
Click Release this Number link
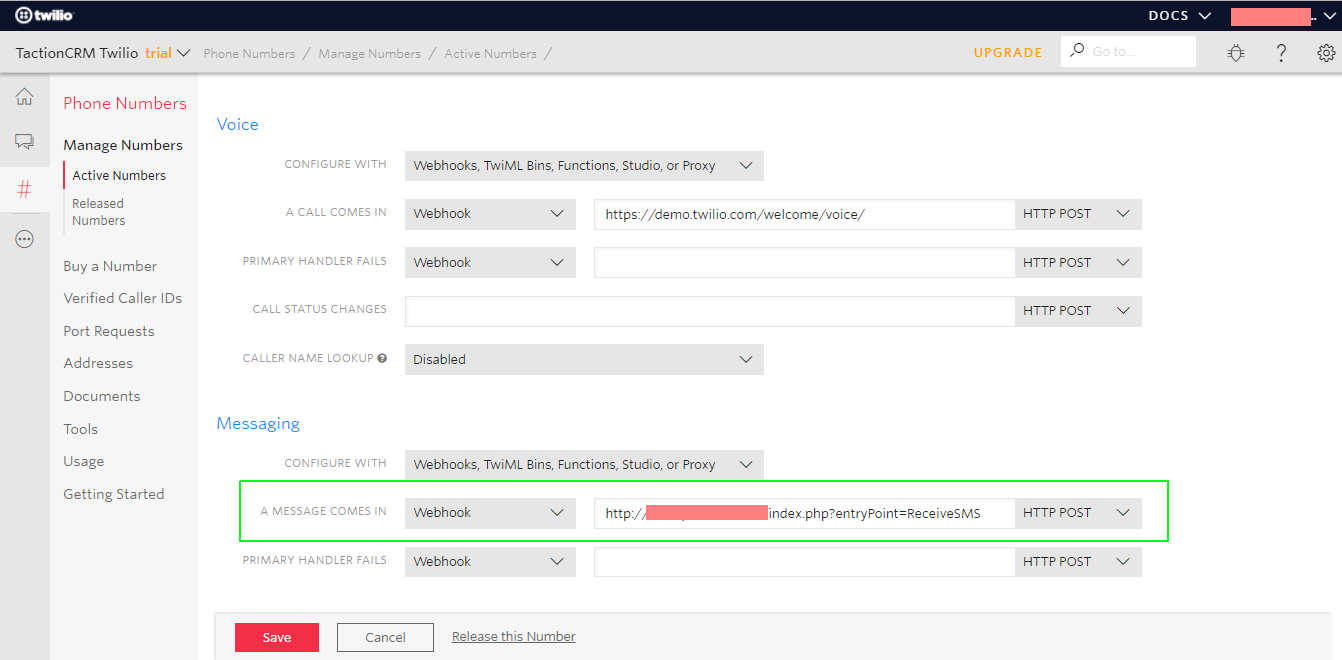pos(514,637)
